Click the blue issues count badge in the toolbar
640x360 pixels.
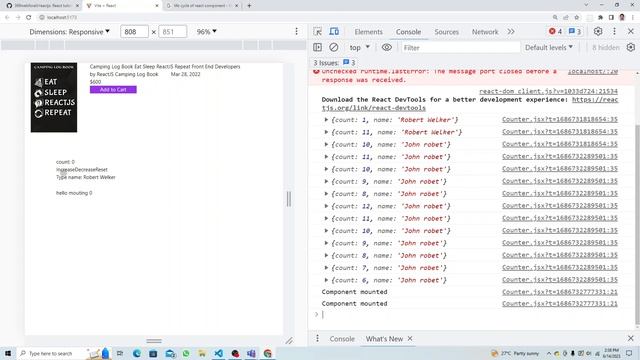pos(575,31)
